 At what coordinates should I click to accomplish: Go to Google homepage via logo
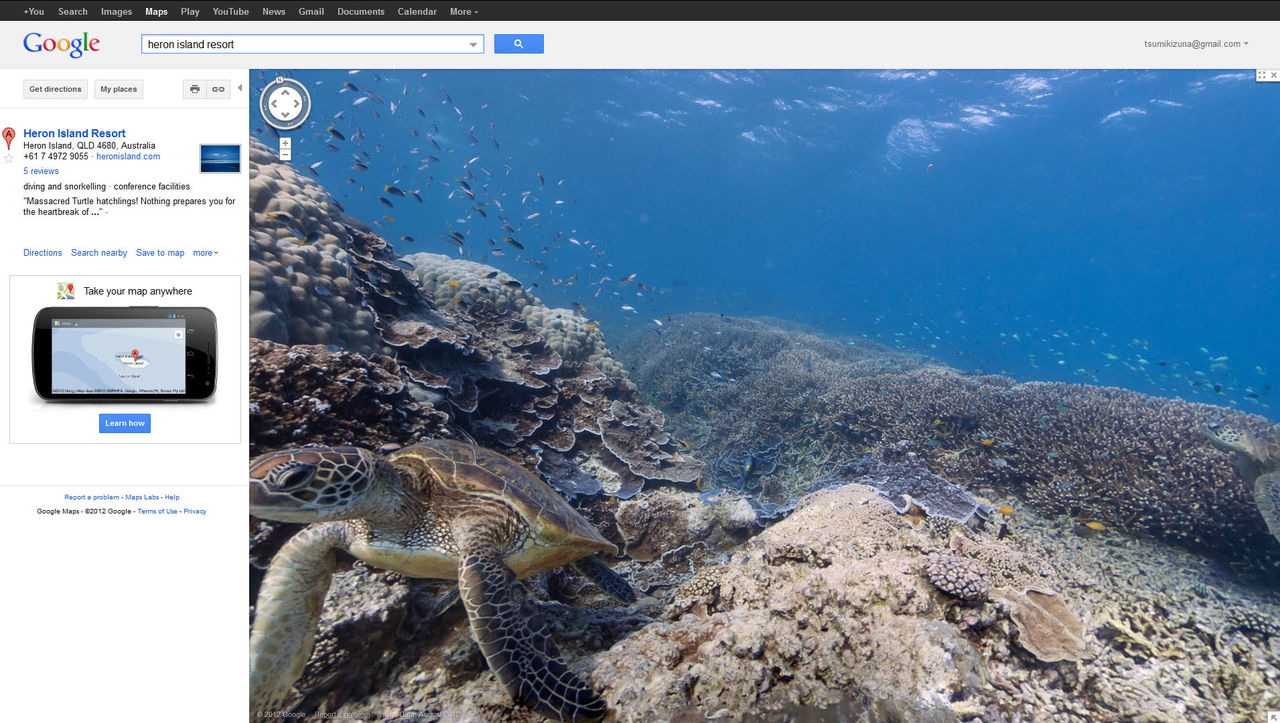tap(62, 44)
